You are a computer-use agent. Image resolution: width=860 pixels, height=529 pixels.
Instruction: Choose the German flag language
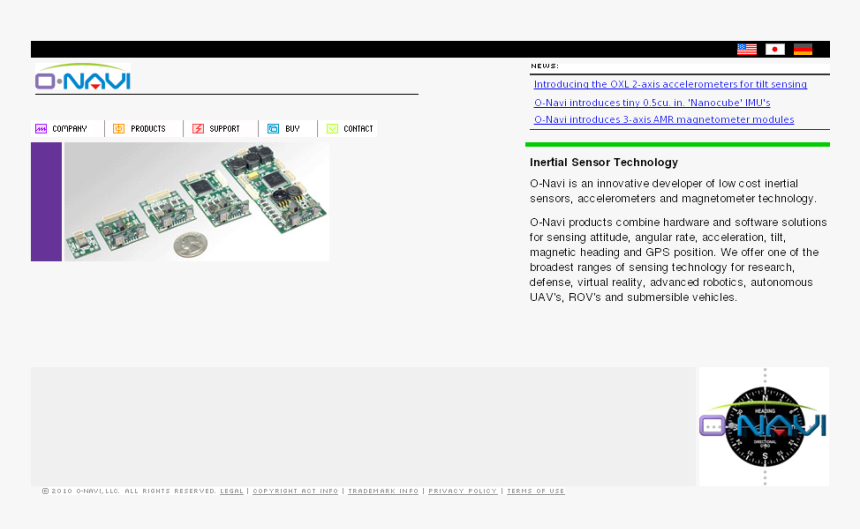[803, 49]
